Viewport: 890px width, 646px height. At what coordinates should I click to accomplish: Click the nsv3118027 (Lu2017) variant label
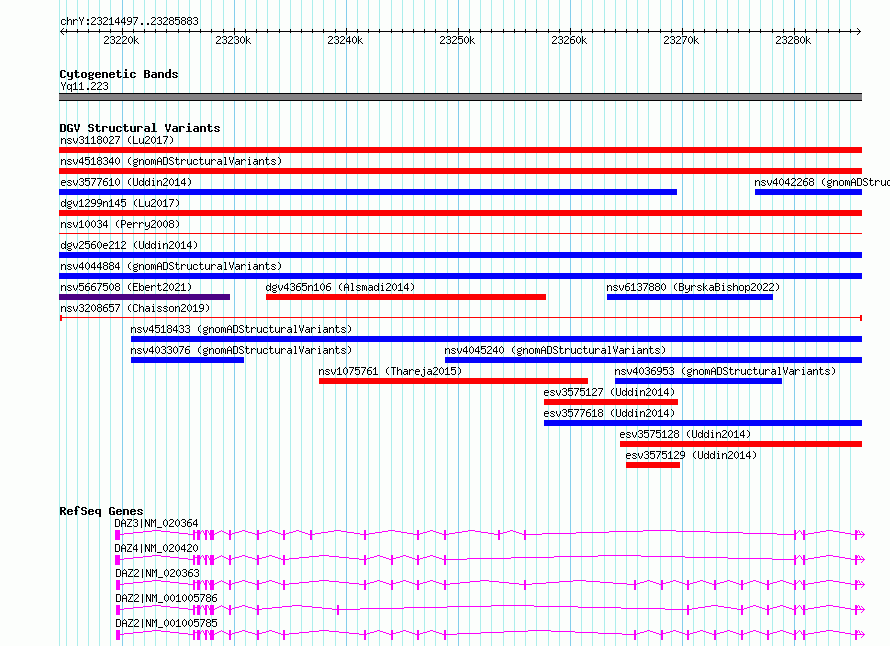click(117, 140)
